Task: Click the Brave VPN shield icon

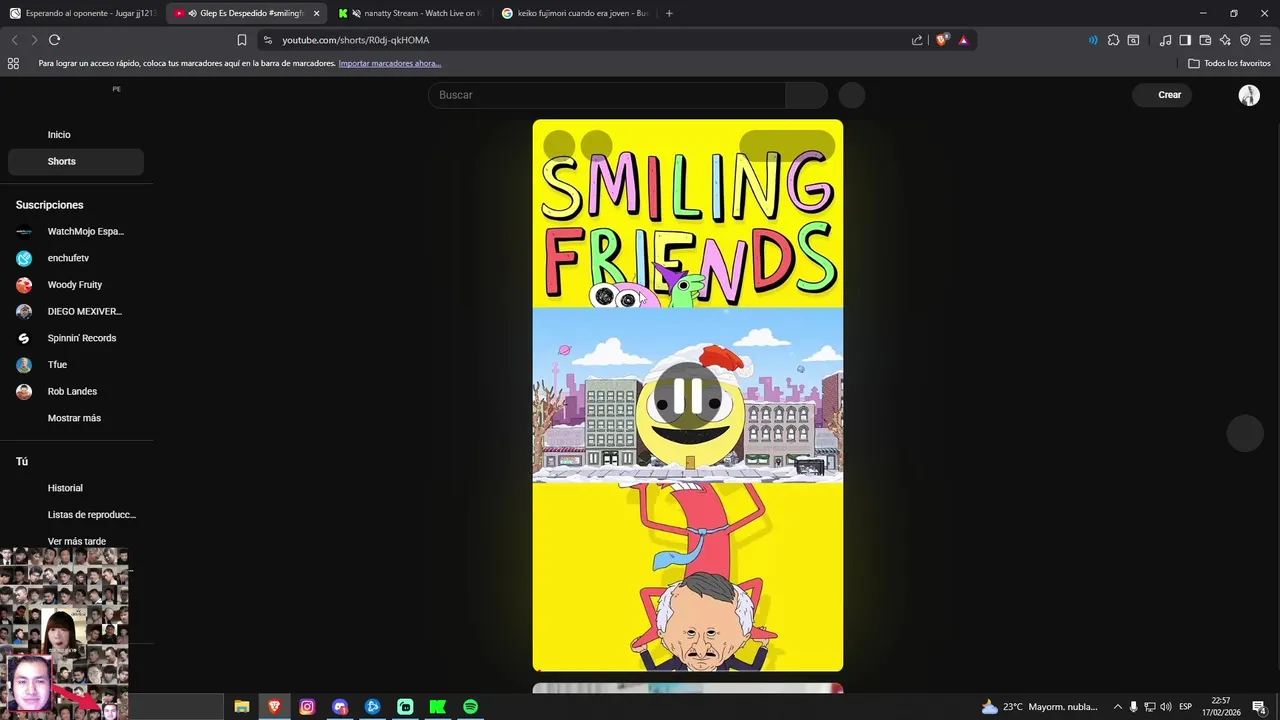Action: [x=1245, y=40]
